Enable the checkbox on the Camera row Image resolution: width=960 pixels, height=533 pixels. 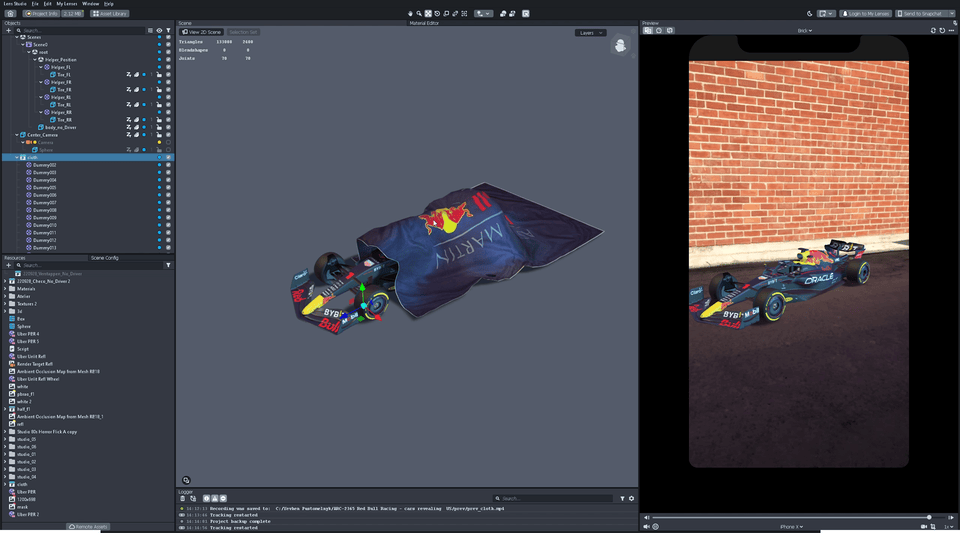168,143
